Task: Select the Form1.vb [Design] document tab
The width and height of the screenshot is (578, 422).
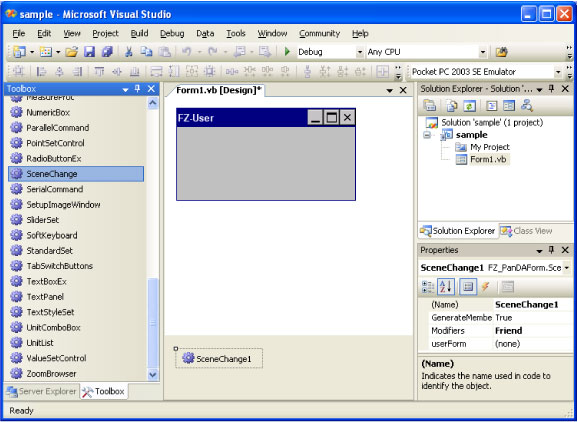Action: pyautogui.click(x=218, y=90)
